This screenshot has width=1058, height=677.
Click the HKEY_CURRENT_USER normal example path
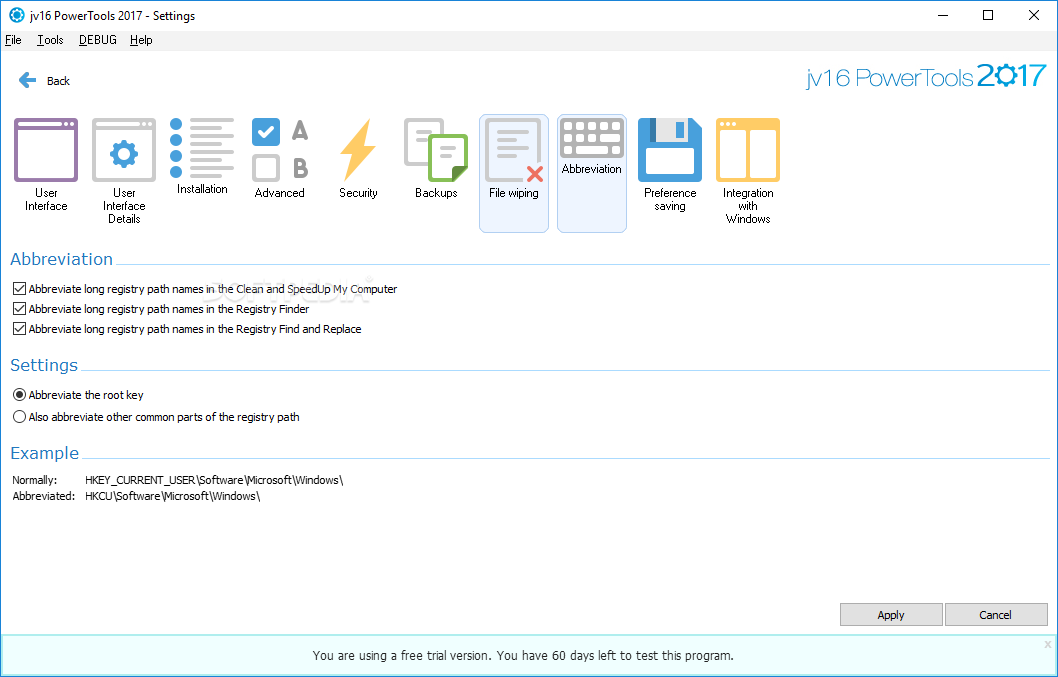point(214,480)
